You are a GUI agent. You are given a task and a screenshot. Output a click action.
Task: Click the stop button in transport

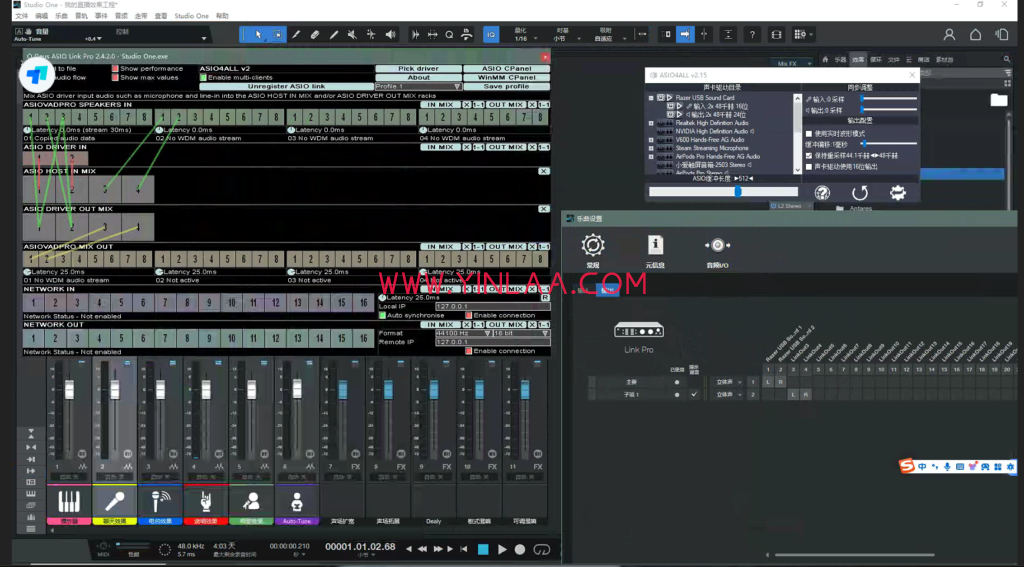point(483,549)
